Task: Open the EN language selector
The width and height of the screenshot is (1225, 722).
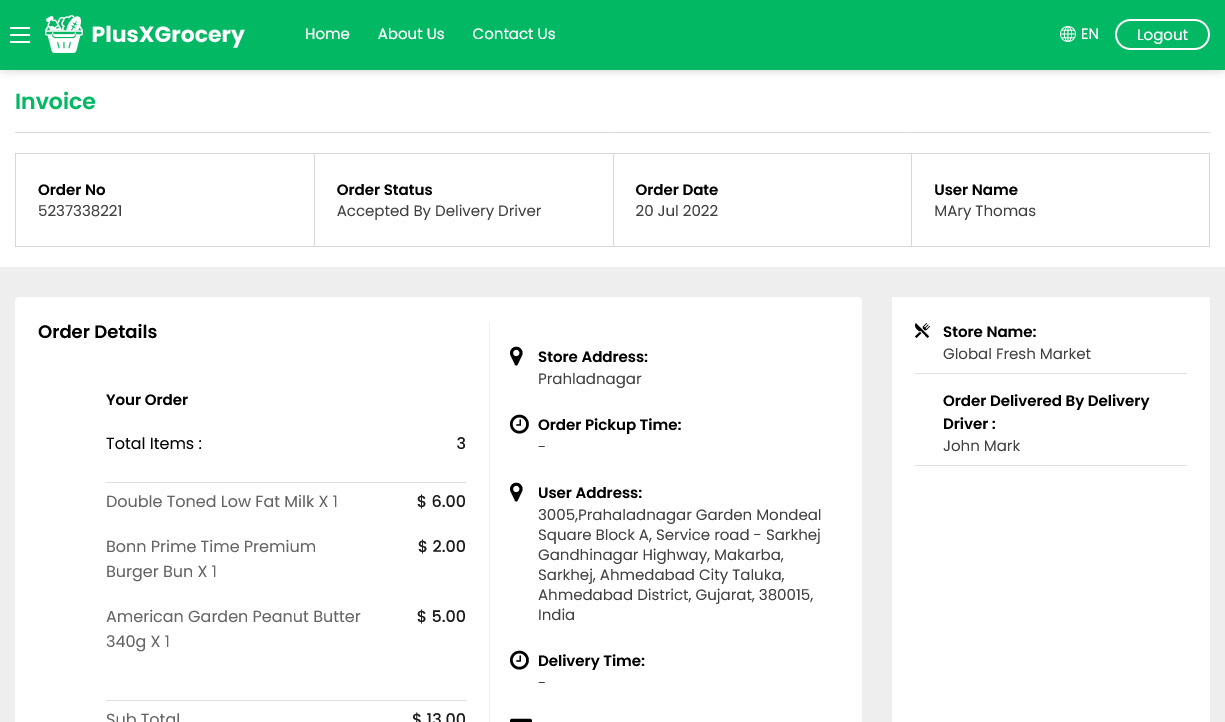Action: point(1079,34)
